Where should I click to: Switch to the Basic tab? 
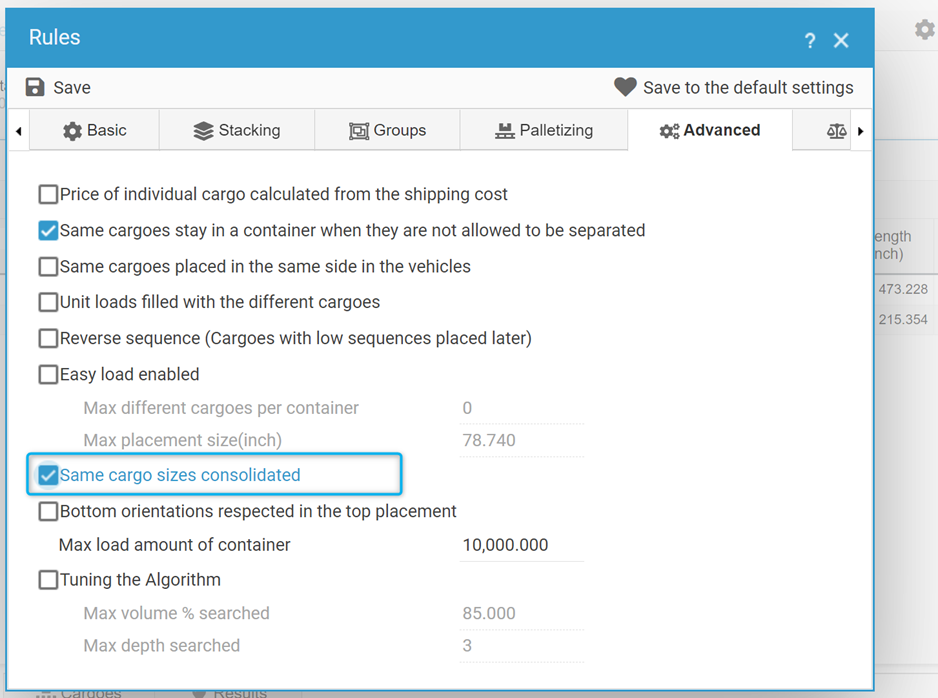(95, 130)
